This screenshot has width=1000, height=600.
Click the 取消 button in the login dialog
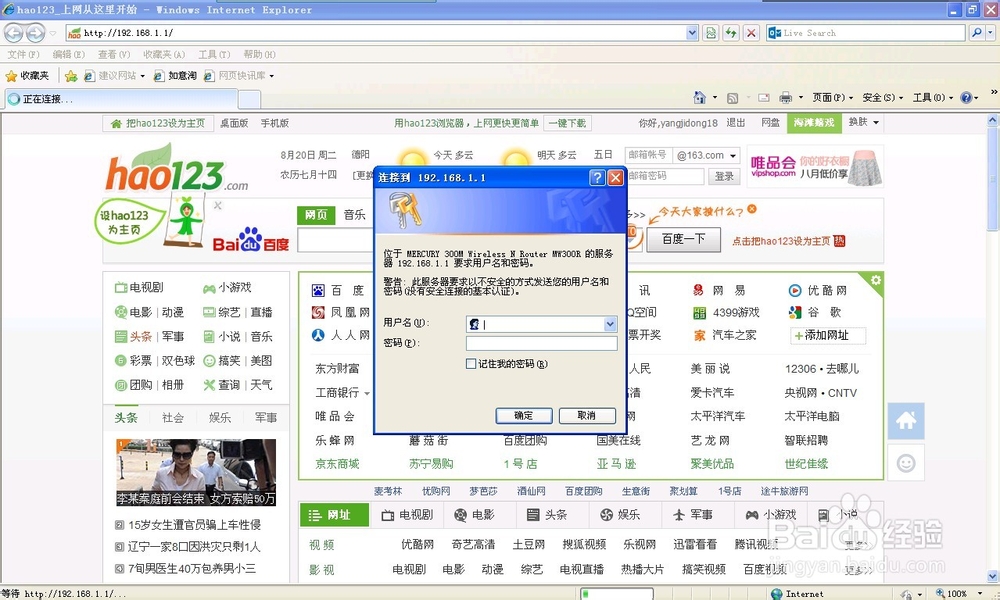(588, 415)
